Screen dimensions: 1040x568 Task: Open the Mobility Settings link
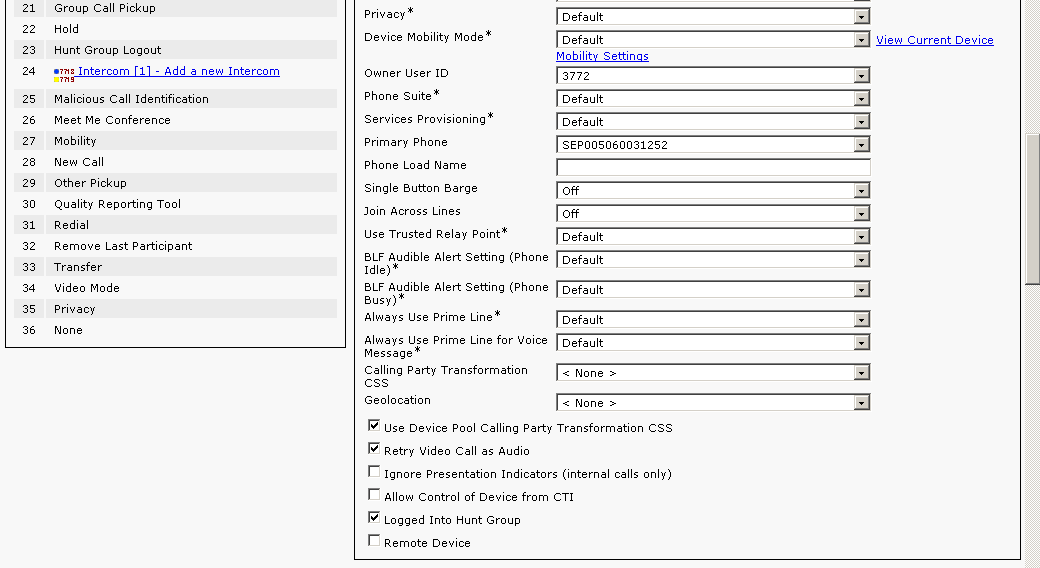602,56
